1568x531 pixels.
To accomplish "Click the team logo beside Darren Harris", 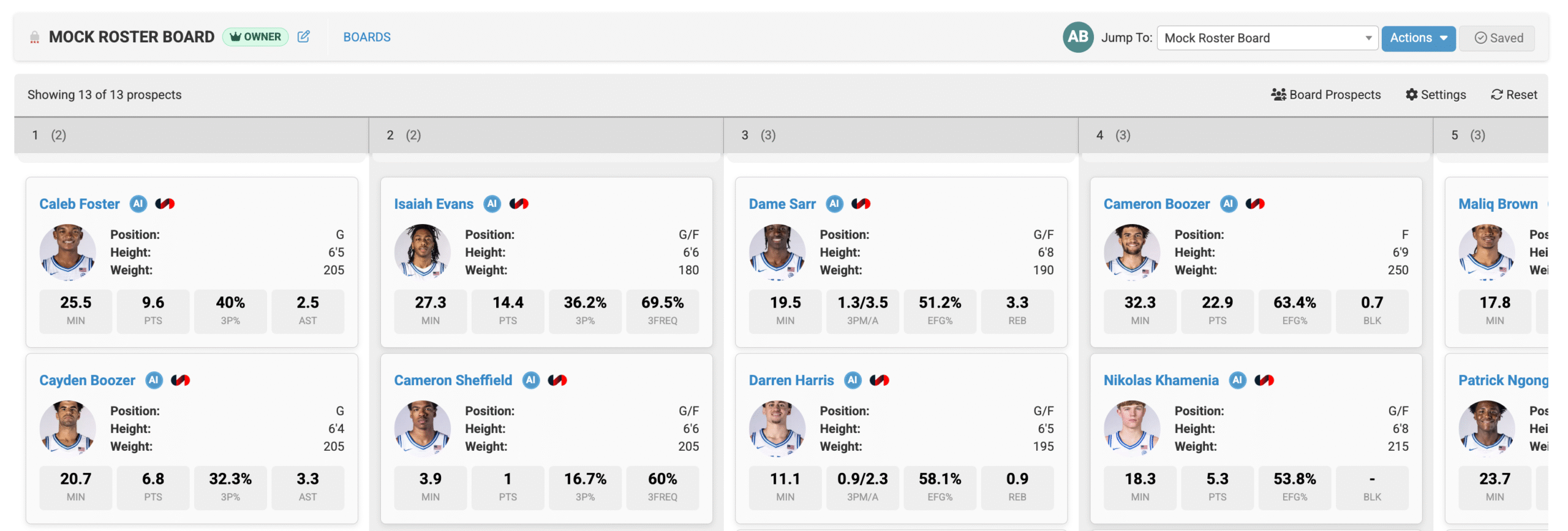I will [880, 380].
